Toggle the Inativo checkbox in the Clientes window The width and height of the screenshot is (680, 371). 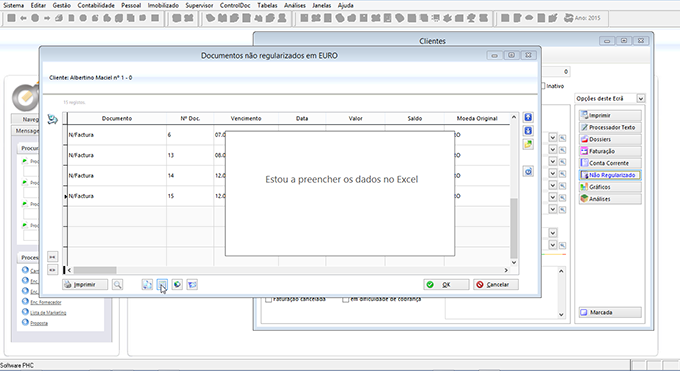point(543,86)
